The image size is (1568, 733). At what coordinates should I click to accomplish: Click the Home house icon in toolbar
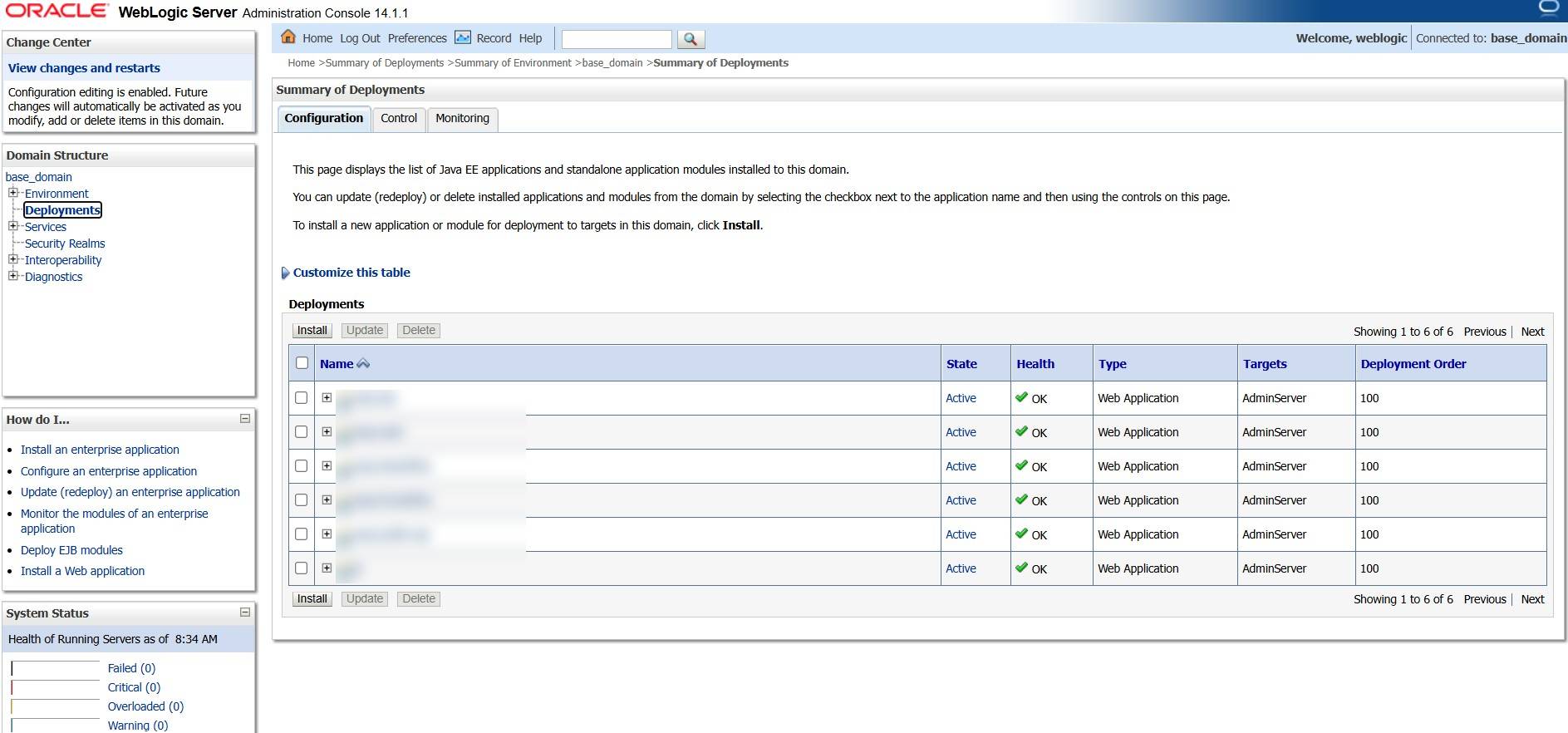(x=288, y=37)
